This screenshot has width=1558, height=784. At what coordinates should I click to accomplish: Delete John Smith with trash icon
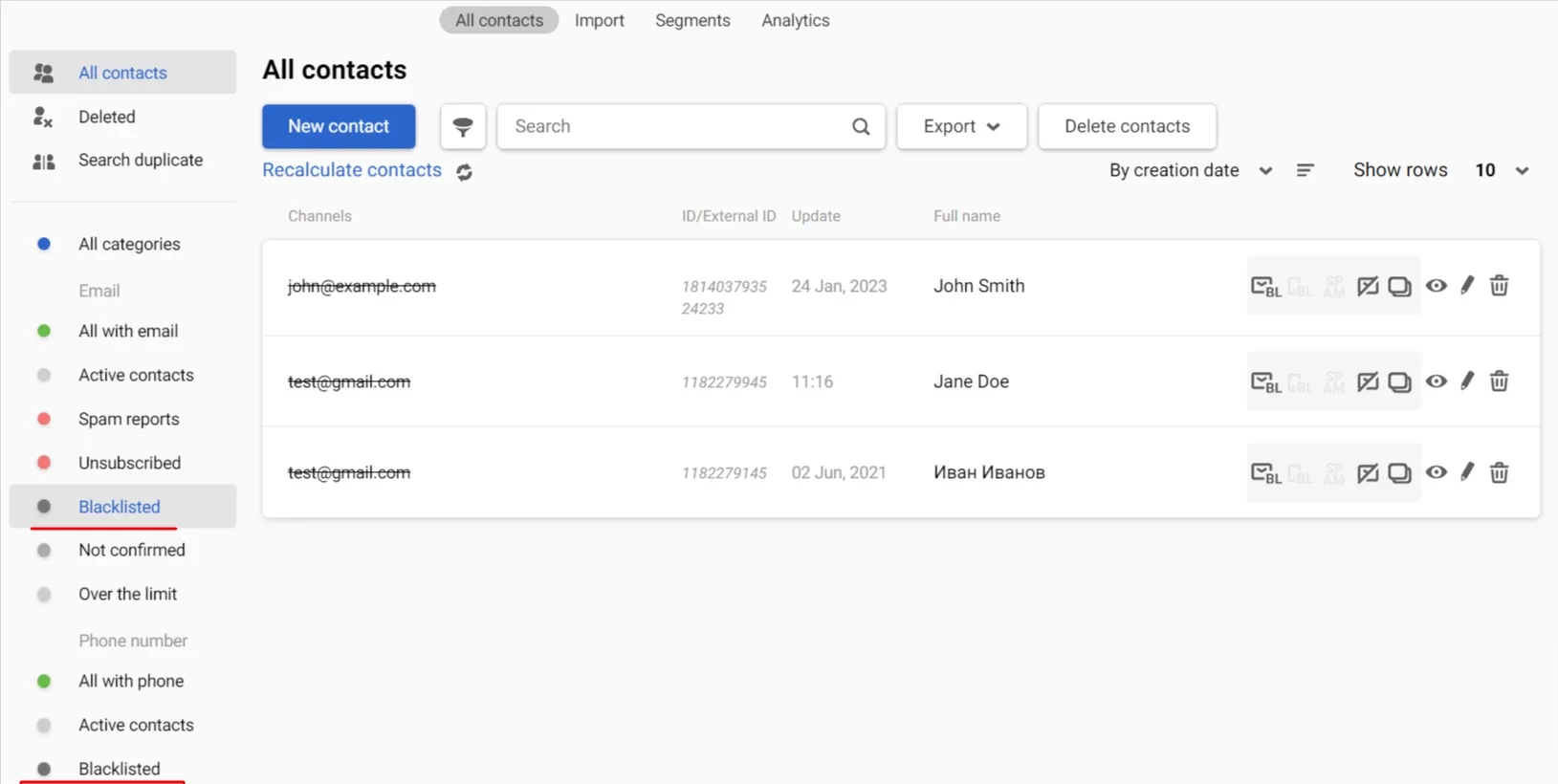point(1499,285)
